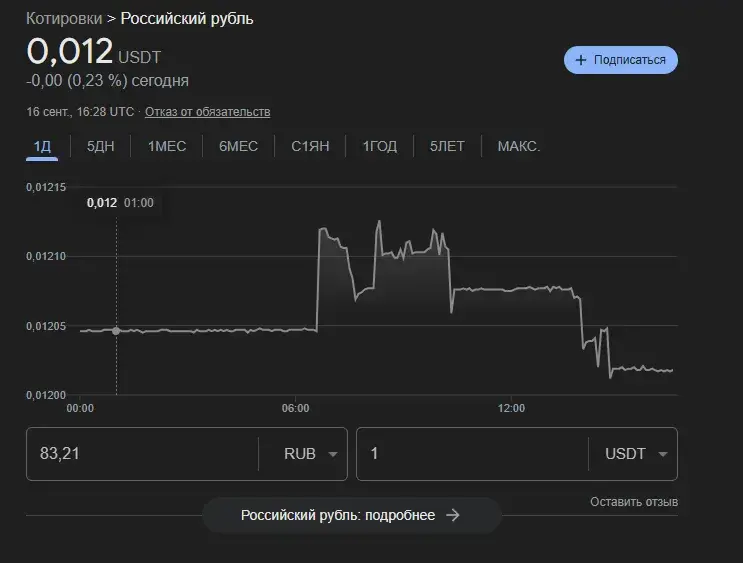Click the 0,01210 price axis label
The image size is (743, 563).
click(46, 256)
